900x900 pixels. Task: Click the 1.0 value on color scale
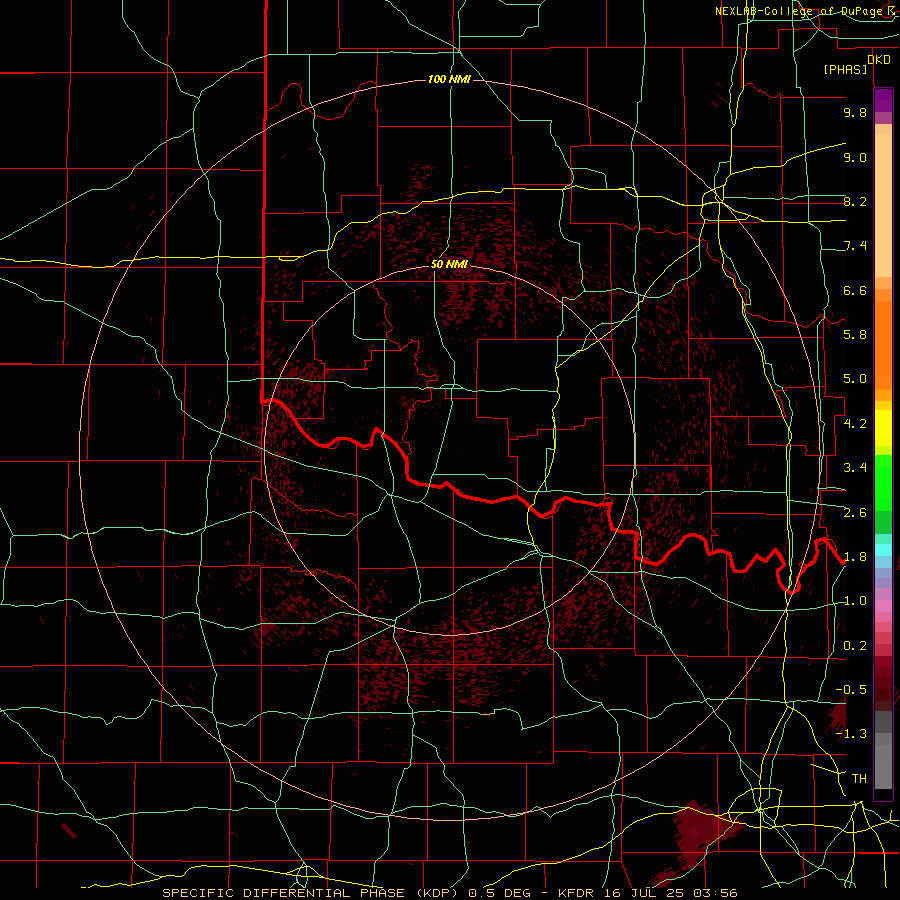tap(855, 601)
